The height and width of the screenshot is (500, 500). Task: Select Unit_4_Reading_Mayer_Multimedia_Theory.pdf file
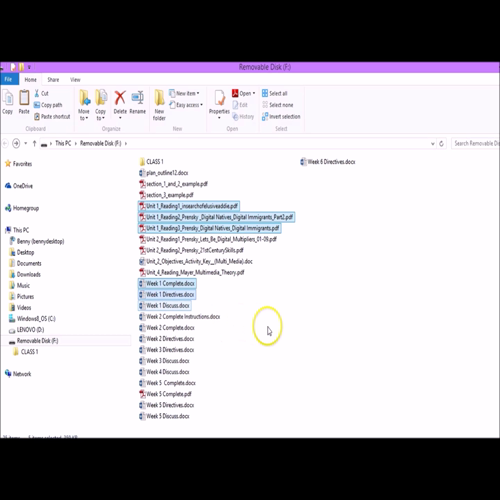(192, 272)
